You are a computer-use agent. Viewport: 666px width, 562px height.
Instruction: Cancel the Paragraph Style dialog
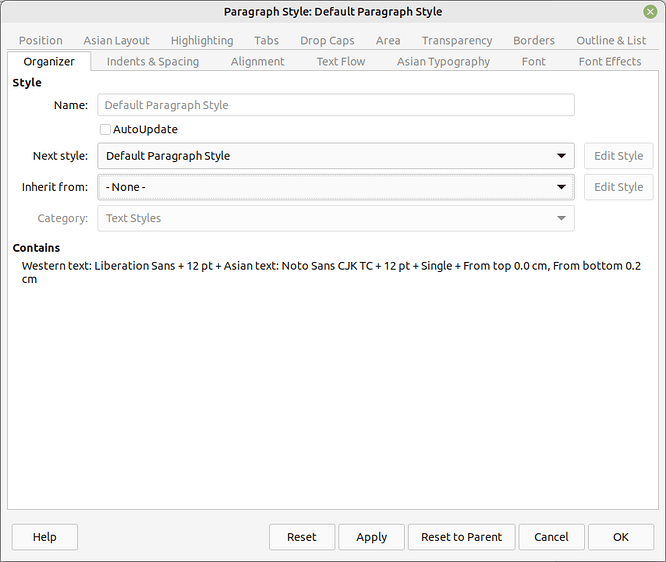point(551,537)
